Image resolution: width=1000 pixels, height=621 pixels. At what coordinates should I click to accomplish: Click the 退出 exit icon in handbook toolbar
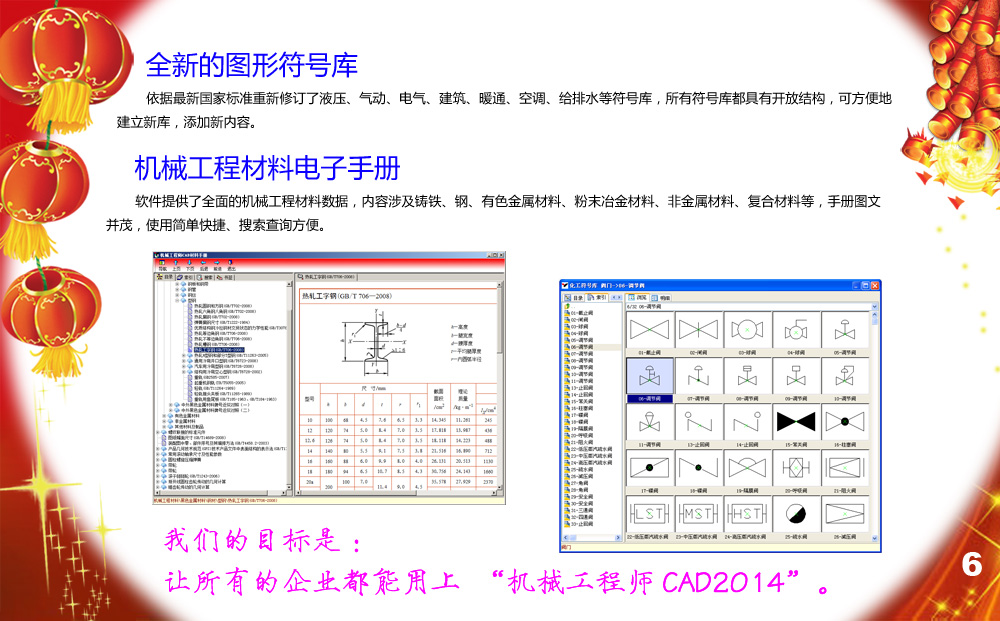coord(231,266)
